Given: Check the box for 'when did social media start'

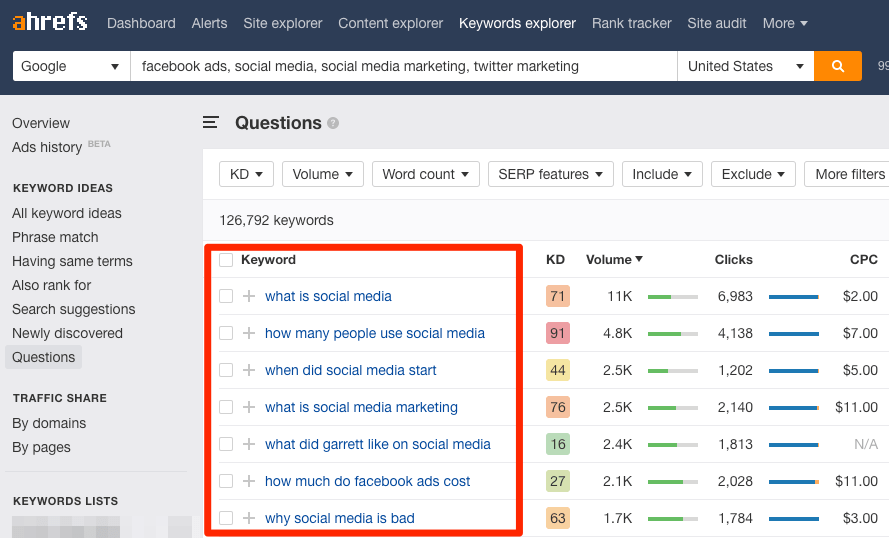Looking at the screenshot, I should (x=226, y=370).
